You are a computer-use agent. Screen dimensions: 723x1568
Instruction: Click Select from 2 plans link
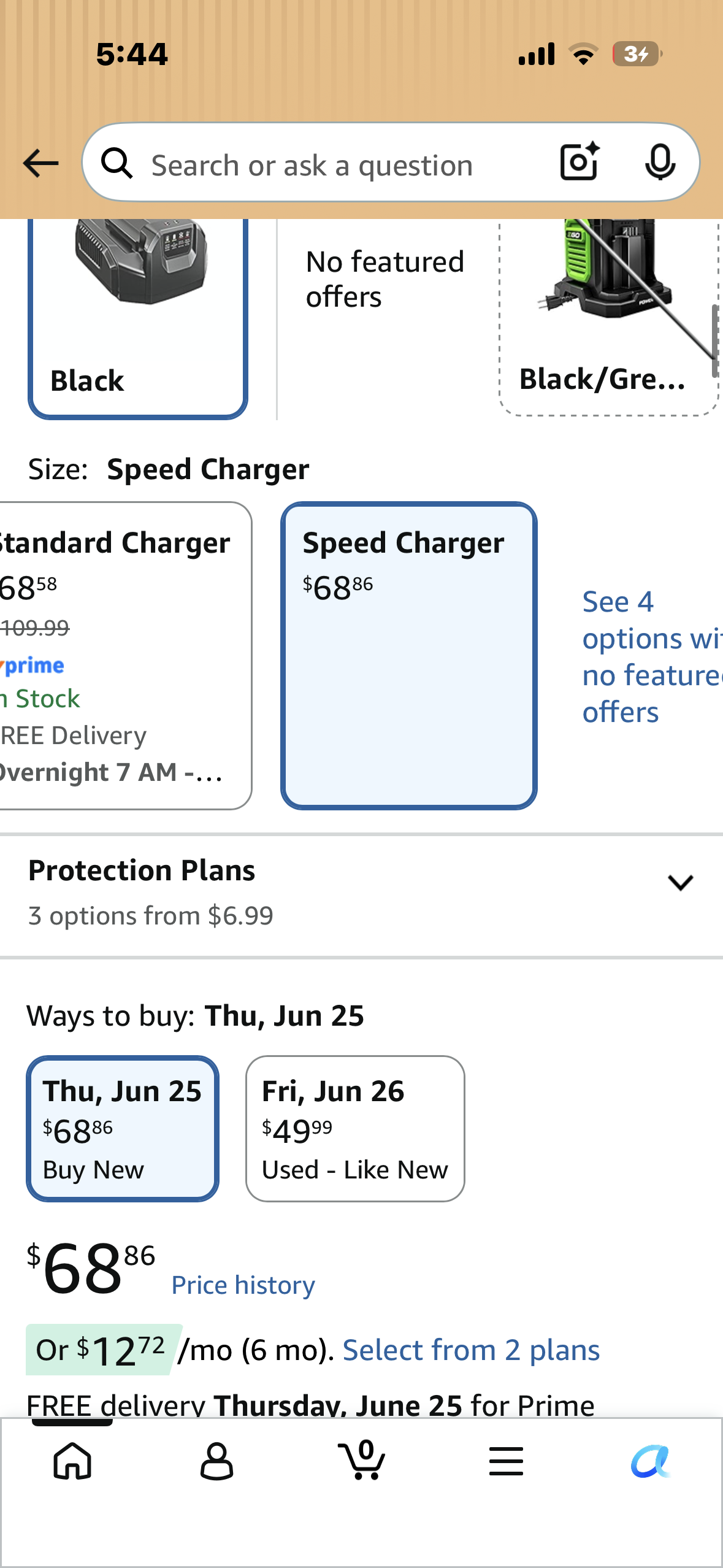coord(471,1350)
